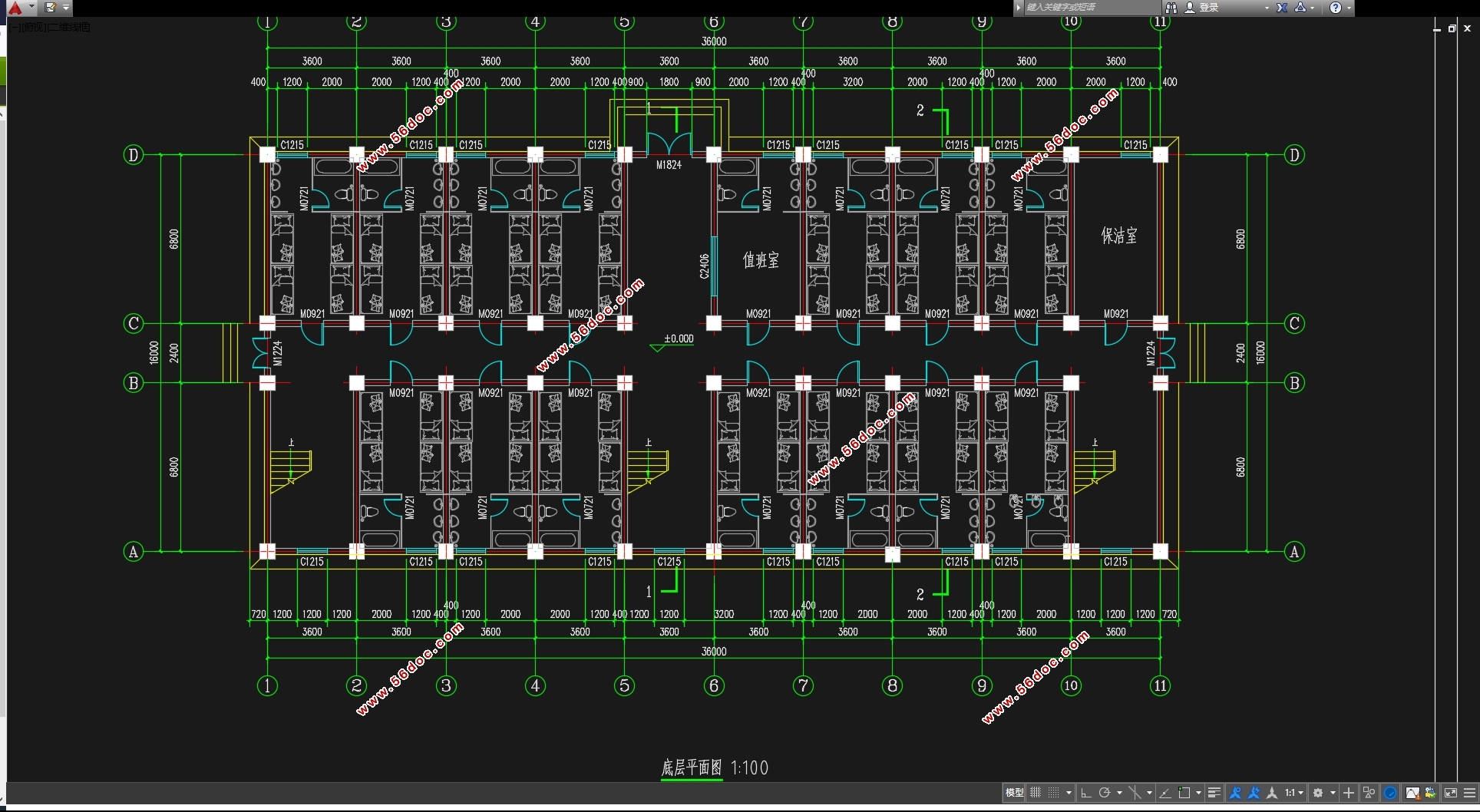Click the 登录 sign-in button
The image size is (1480, 812).
point(1209,8)
